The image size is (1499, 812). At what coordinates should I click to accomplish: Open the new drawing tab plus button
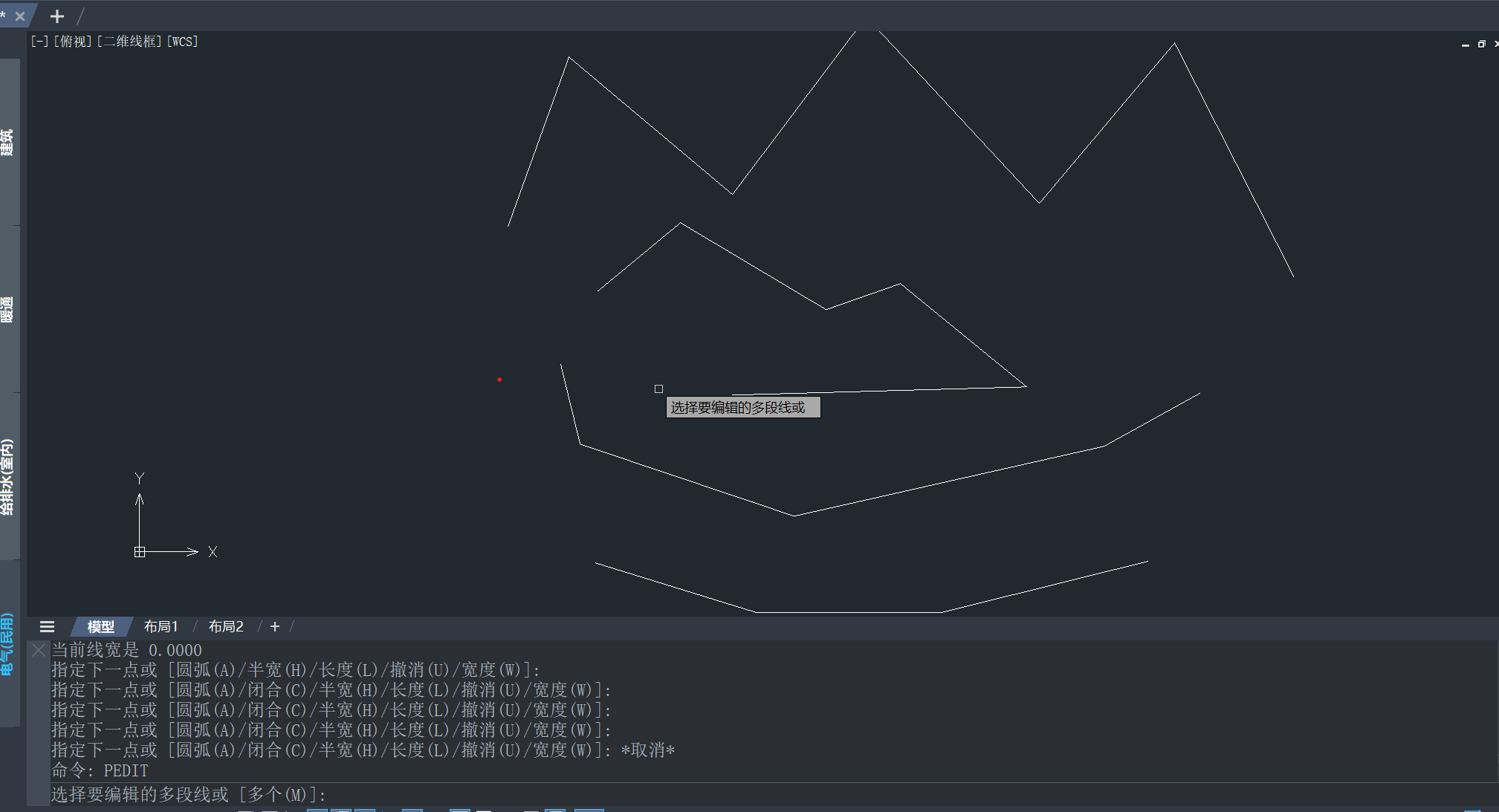[x=57, y=16]
